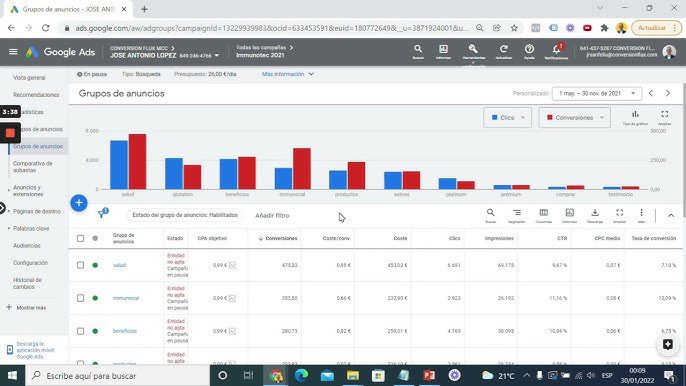Open the Google Ads hamburger menu

(13, 52)
